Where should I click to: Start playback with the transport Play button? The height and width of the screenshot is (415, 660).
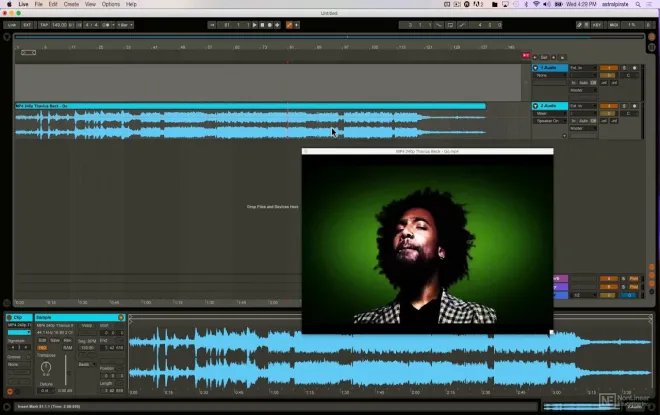click(x=255, y=25)
